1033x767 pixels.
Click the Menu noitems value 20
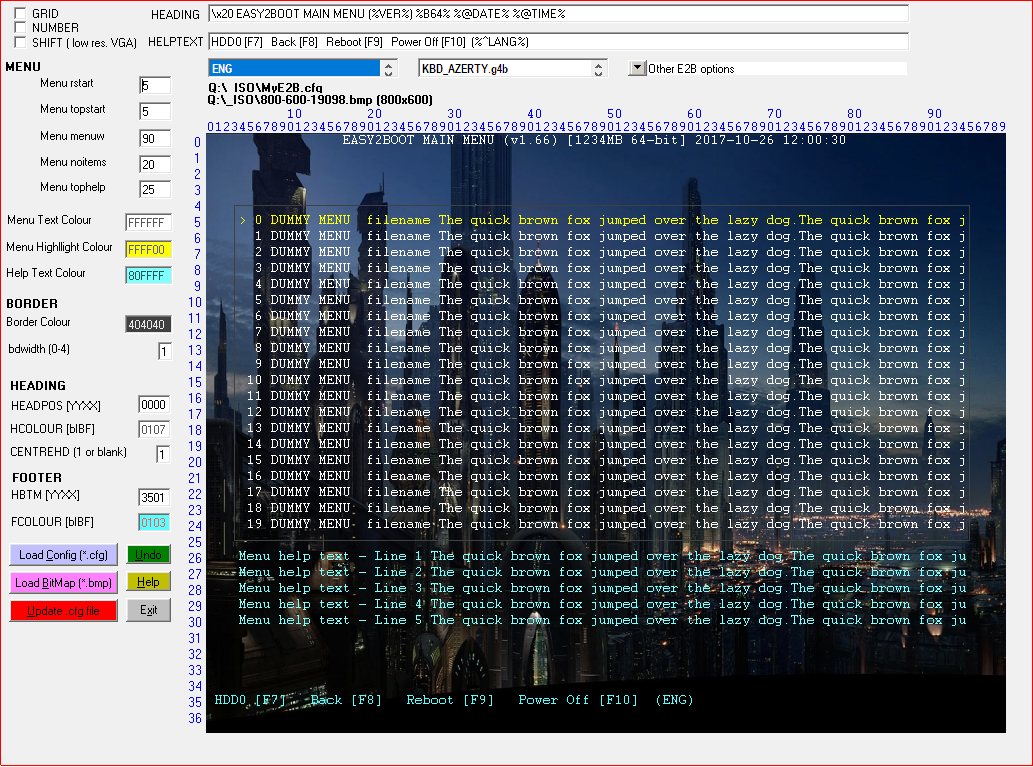(155, 164)
